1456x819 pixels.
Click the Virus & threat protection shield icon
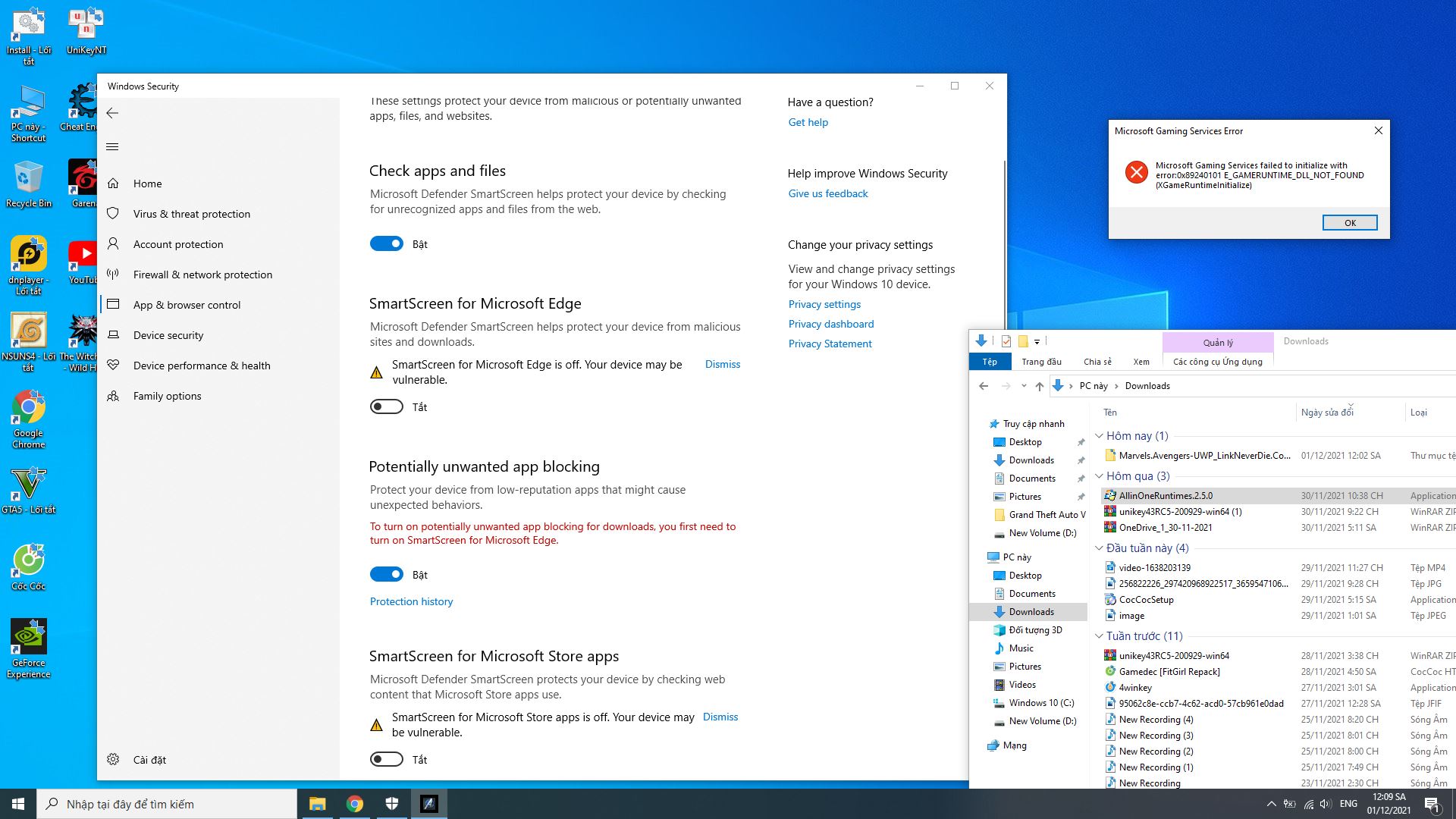(113, 214)
